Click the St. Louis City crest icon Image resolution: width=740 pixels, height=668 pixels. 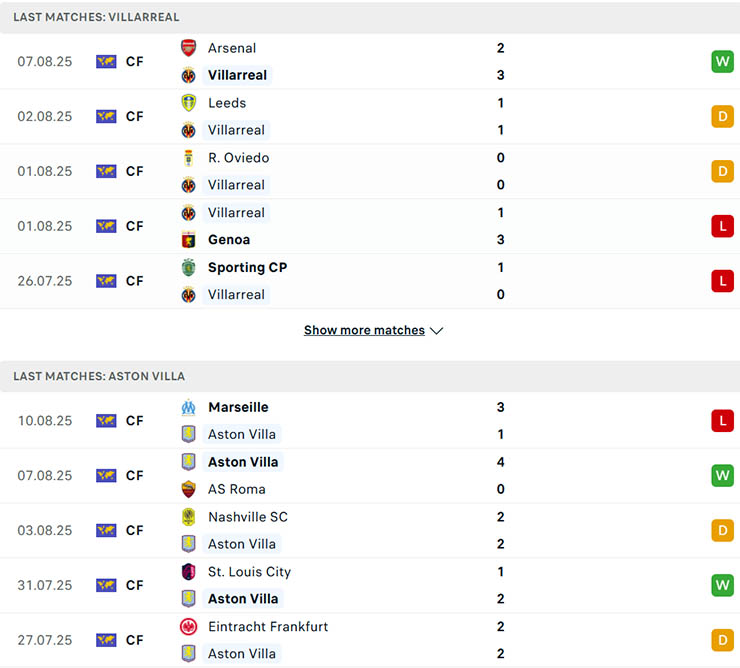[188, 572]
